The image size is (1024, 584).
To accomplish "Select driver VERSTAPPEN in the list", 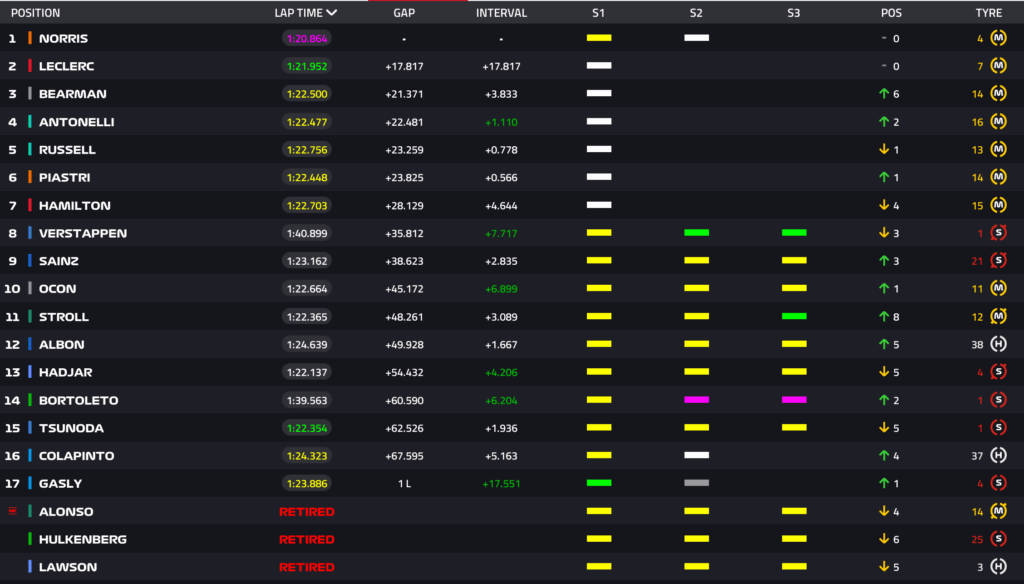I will click(82, 233).
